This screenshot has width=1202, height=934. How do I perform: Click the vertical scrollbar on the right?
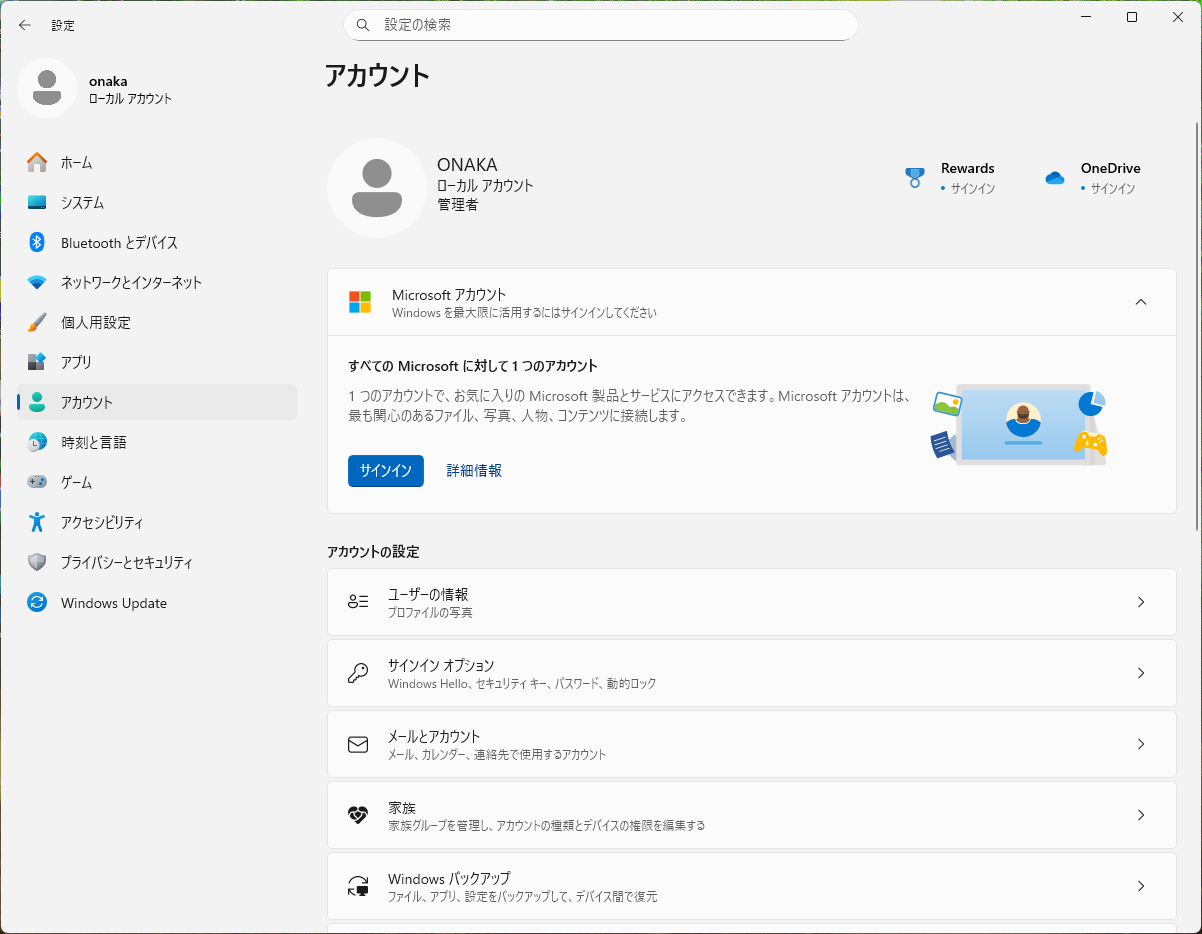click(1196, 325)
